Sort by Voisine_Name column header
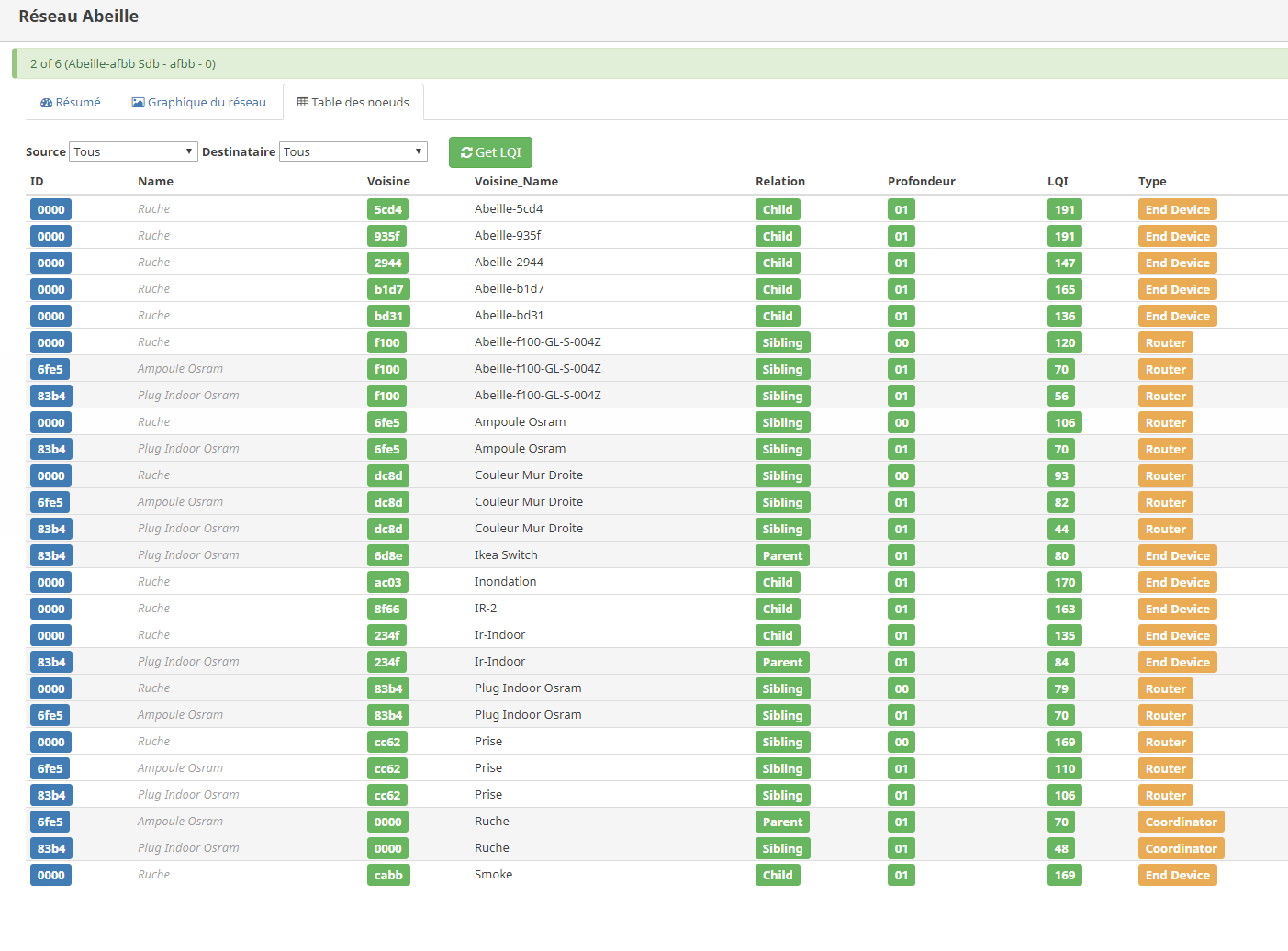1288x951 pixels. (x=516, y=181)
